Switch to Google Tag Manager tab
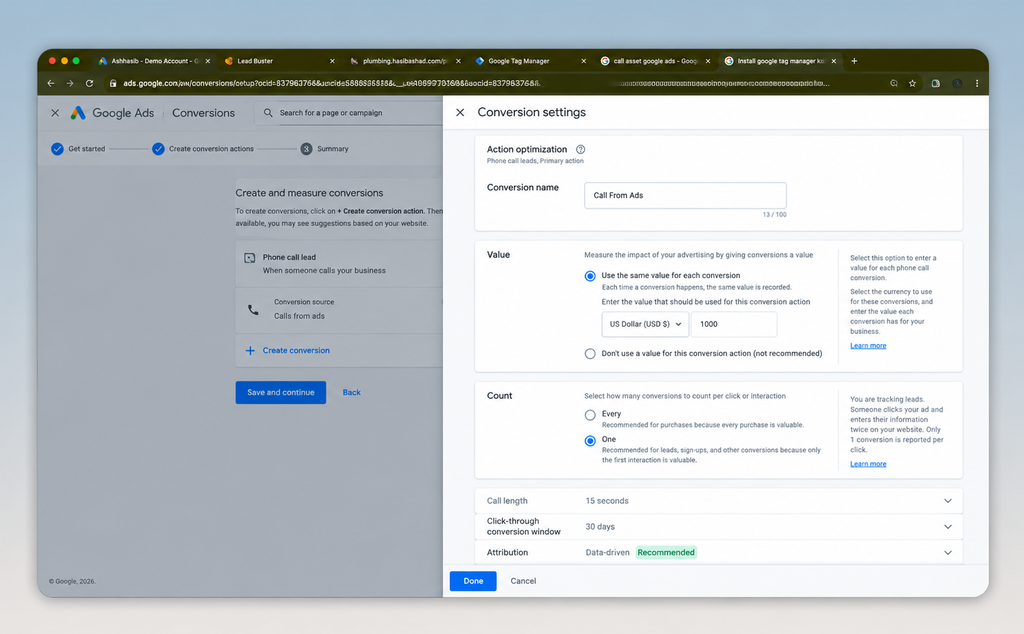The image size is (1024, 634). coord(532,61)
